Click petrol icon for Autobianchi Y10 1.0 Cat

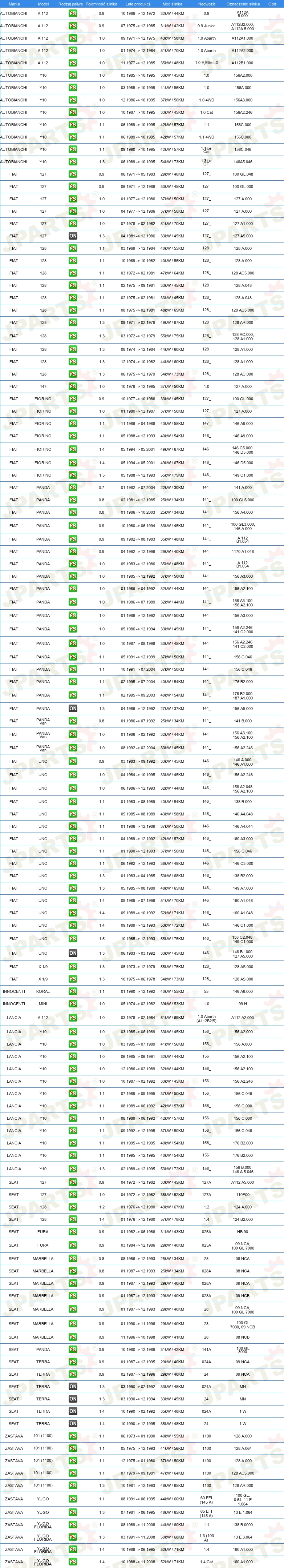(73, 113)
